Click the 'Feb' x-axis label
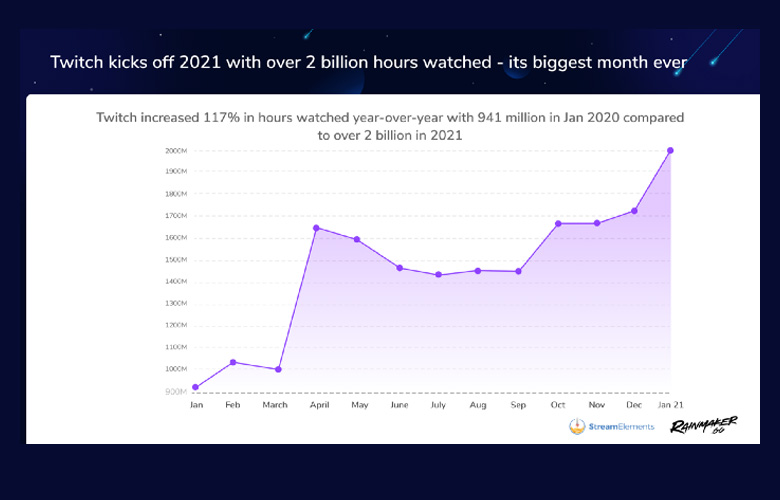The image size is (780, 500). pyautogui.click(x=232, y=404)
